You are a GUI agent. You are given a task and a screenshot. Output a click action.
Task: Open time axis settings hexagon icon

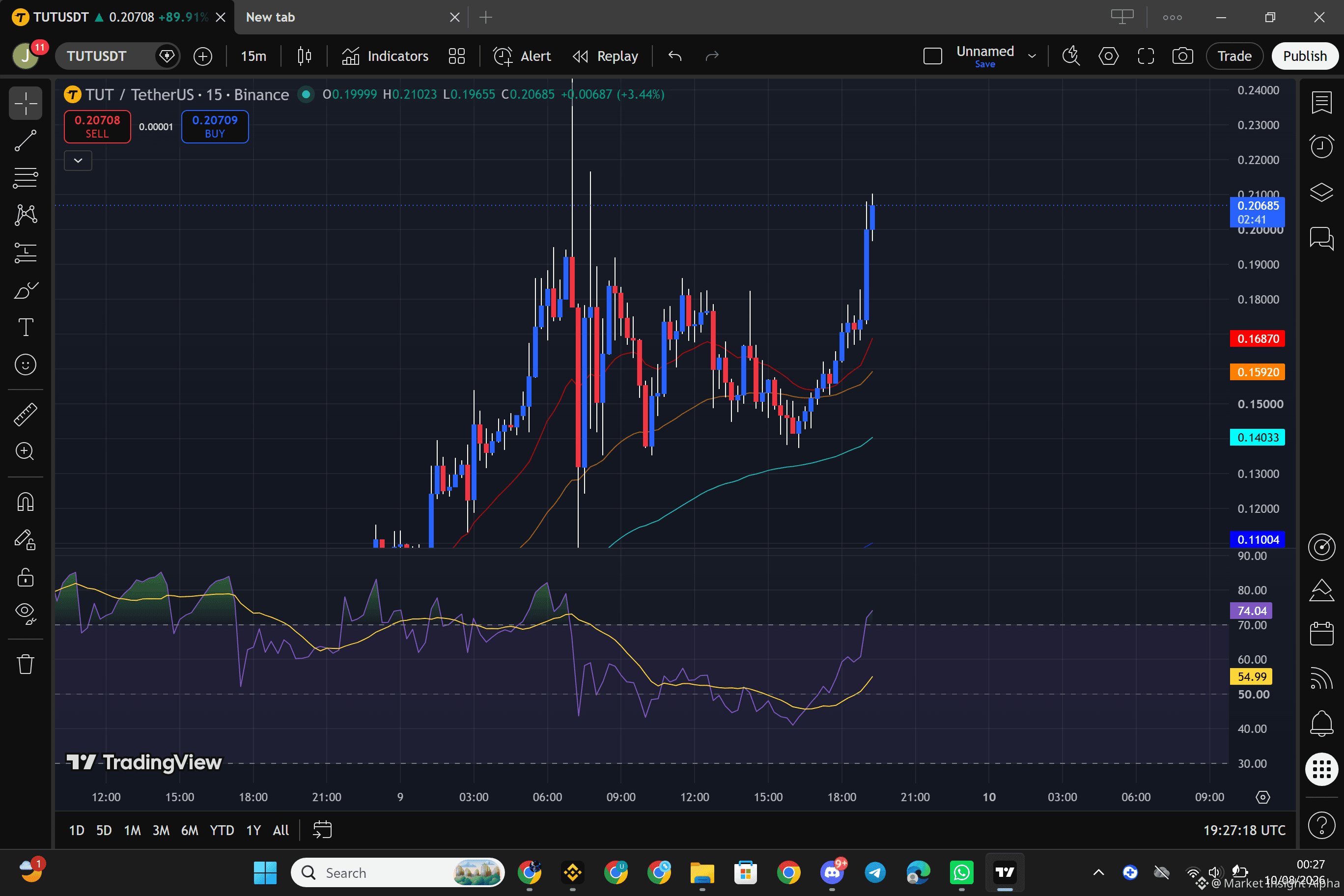tap(1263, 797)
